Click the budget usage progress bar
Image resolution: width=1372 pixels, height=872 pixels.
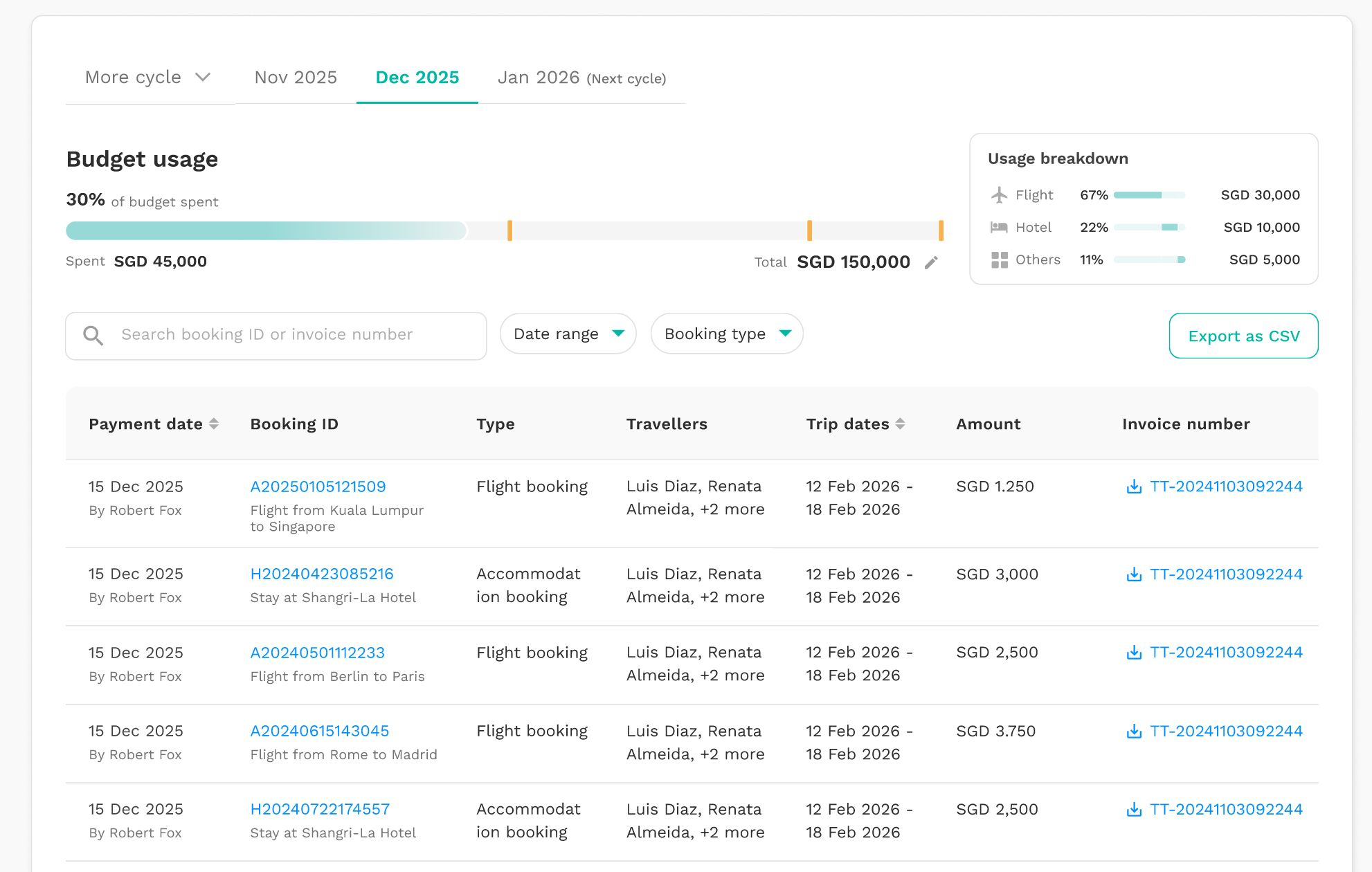tap(505, 230)
